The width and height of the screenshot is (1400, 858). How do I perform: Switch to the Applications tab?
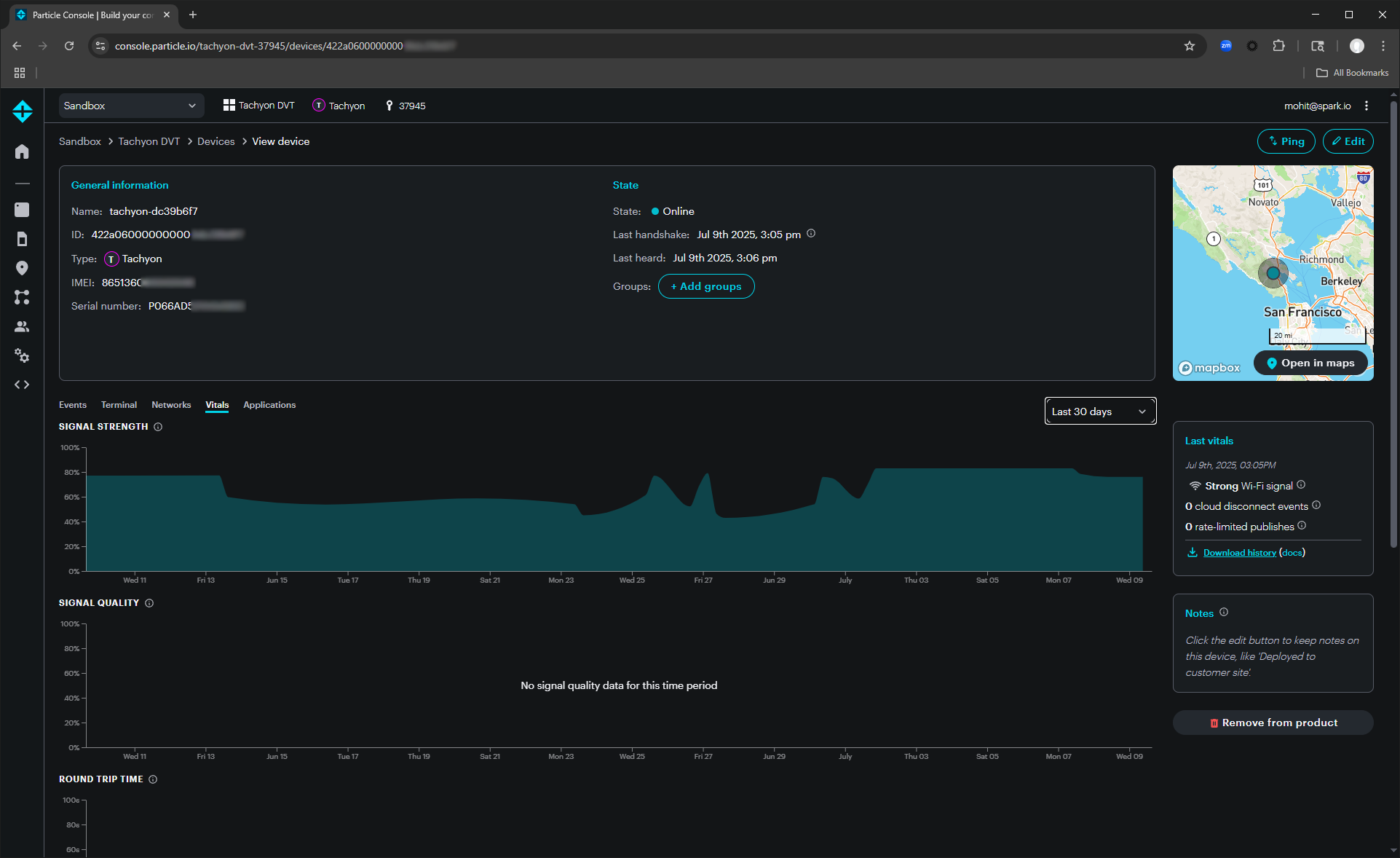pos(269,405)
